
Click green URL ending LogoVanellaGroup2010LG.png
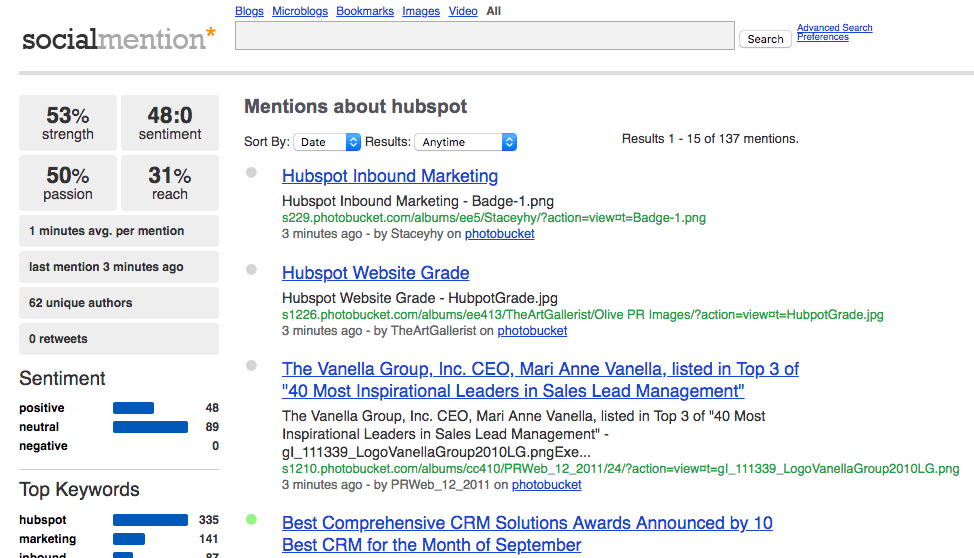(621, 469)
